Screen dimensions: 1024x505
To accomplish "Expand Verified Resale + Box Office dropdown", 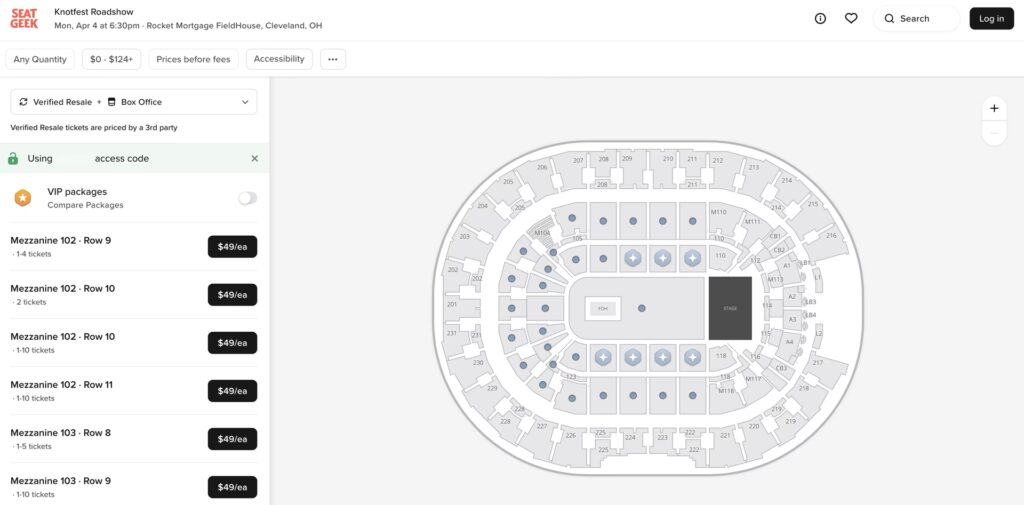I will coord(134,102).
